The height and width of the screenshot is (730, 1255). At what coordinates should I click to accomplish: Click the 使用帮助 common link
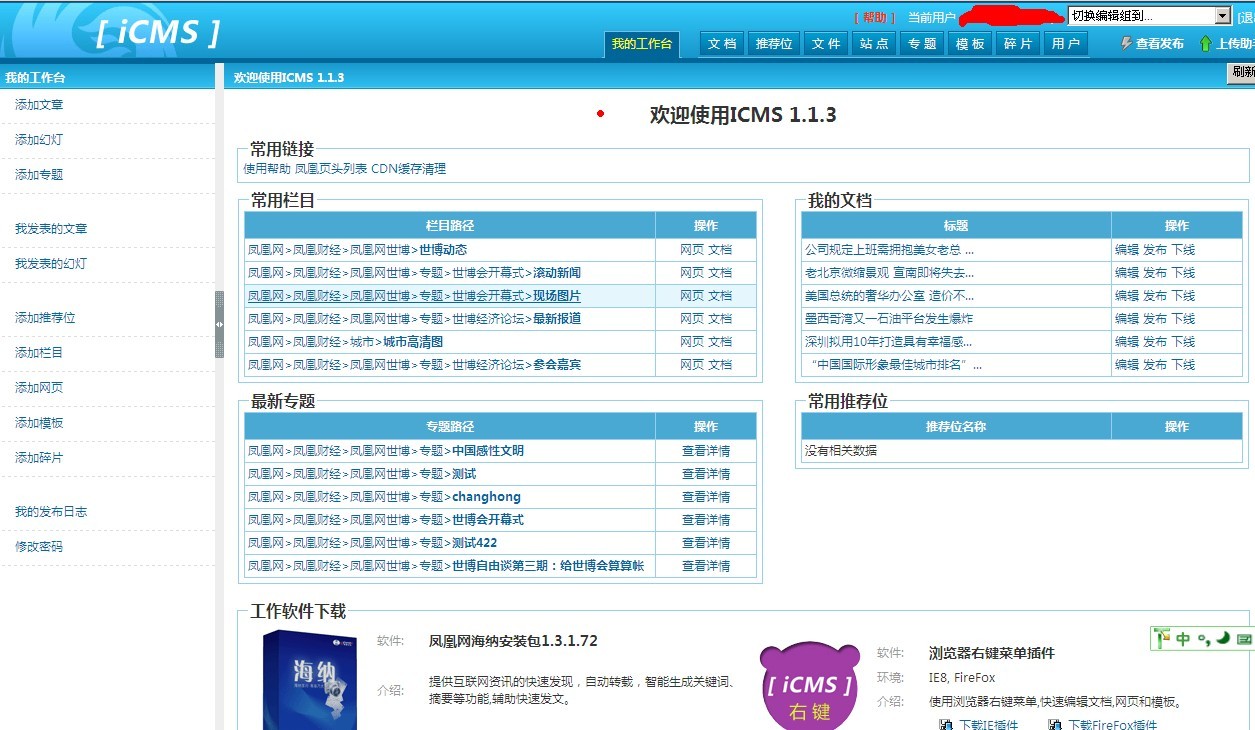[x=267, y=169]
